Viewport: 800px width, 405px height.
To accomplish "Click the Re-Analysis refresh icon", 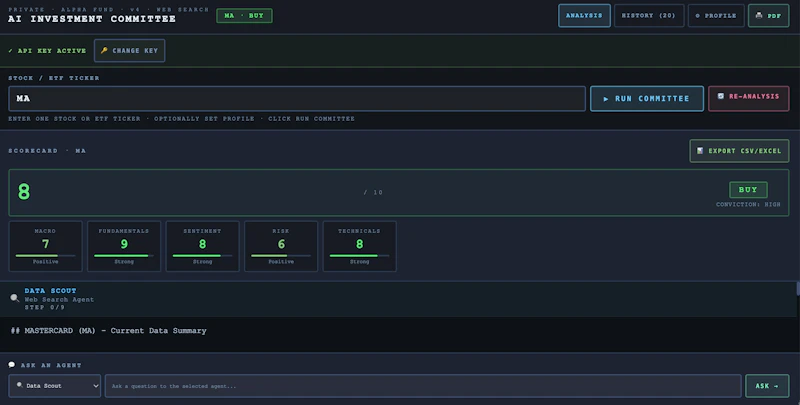I will click(x=720, y=96).
